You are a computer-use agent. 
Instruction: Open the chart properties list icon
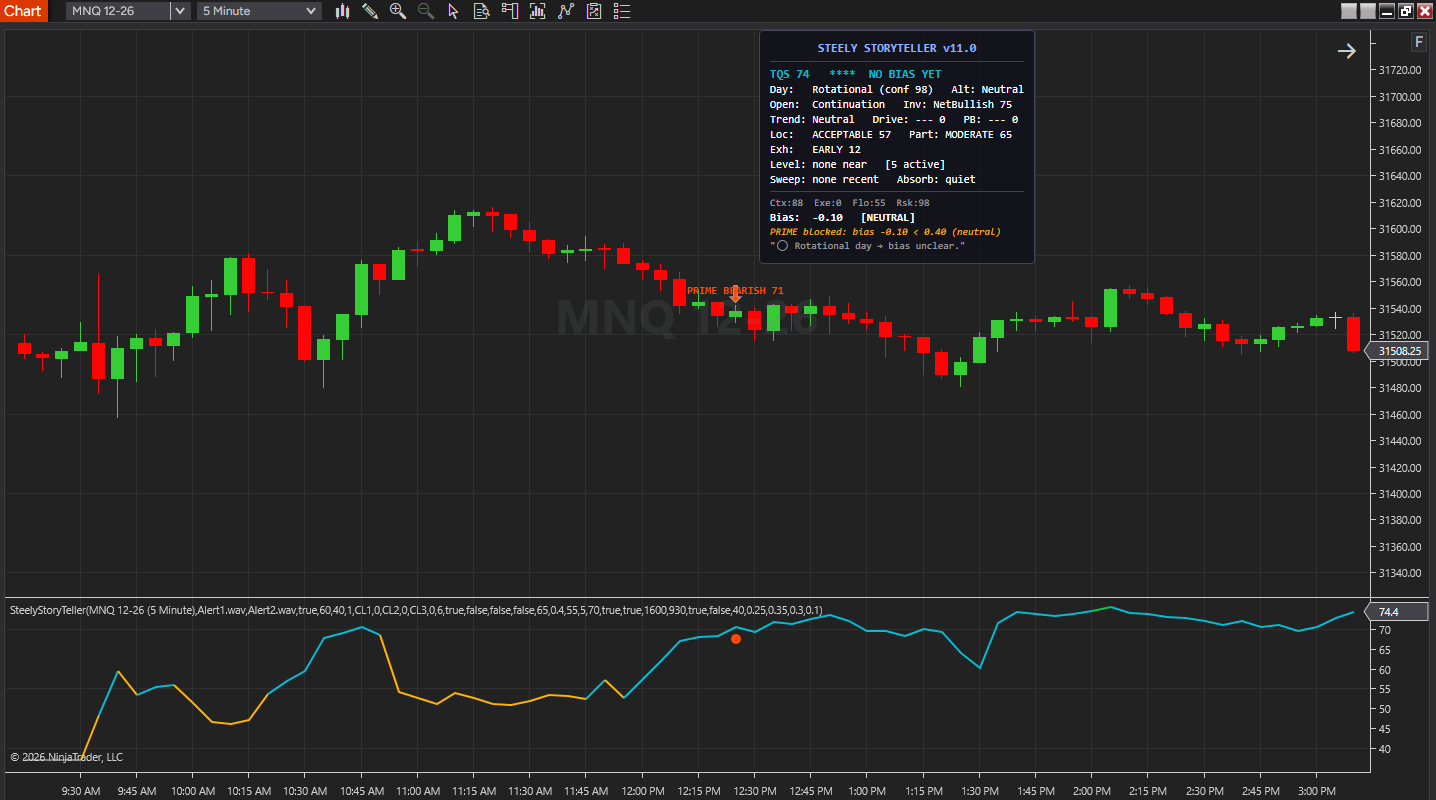tap(622, 11)
